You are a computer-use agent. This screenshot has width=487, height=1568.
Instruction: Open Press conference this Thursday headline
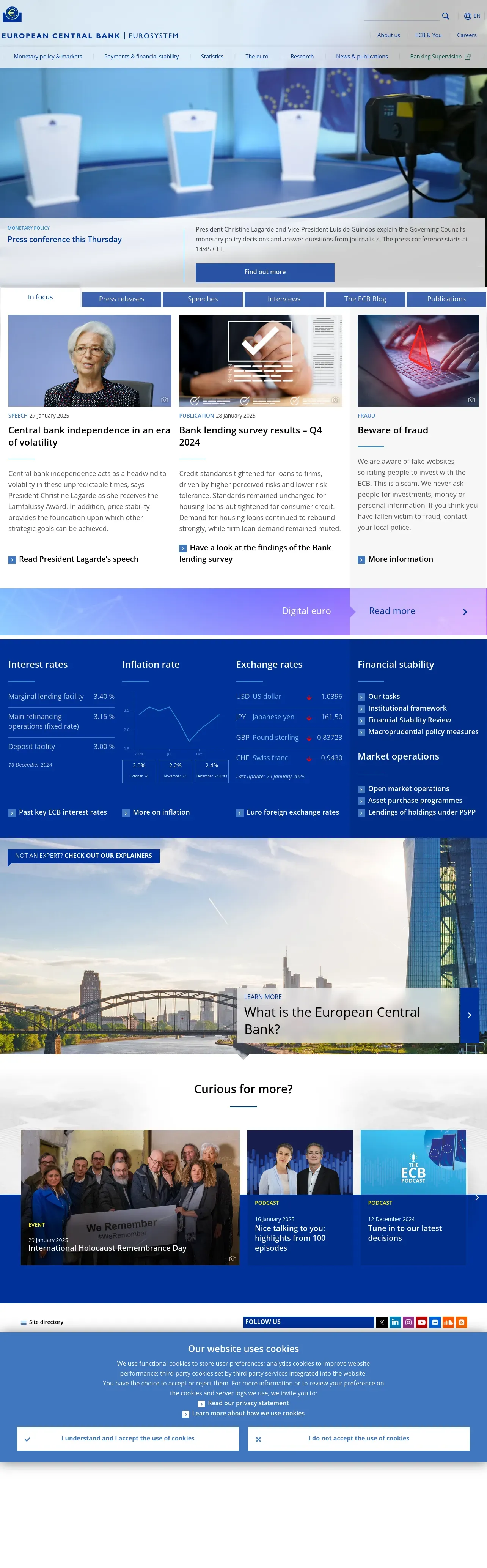[64, 239]
